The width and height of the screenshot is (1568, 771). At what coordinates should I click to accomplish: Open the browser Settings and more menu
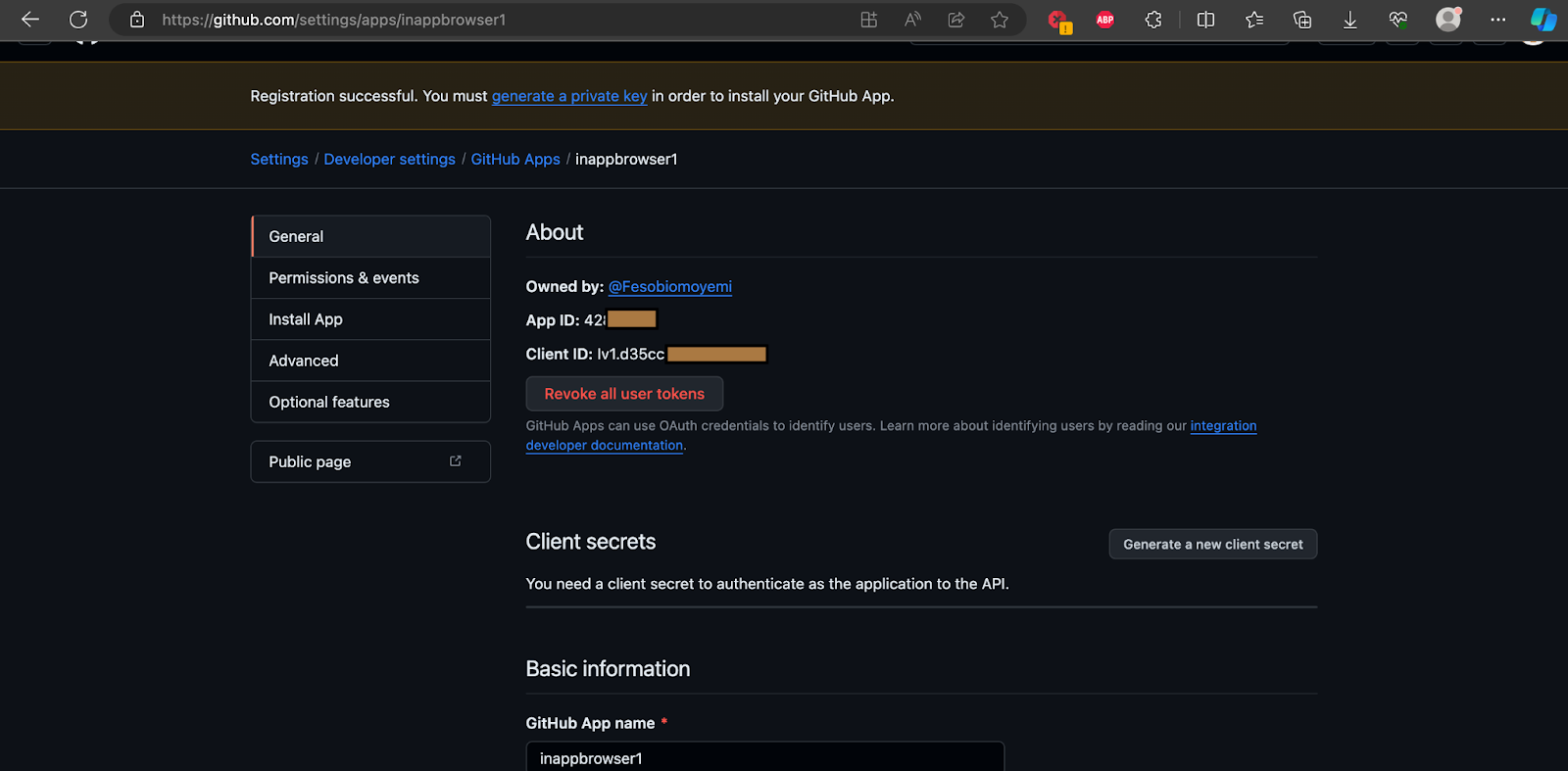coord(1497,20)
